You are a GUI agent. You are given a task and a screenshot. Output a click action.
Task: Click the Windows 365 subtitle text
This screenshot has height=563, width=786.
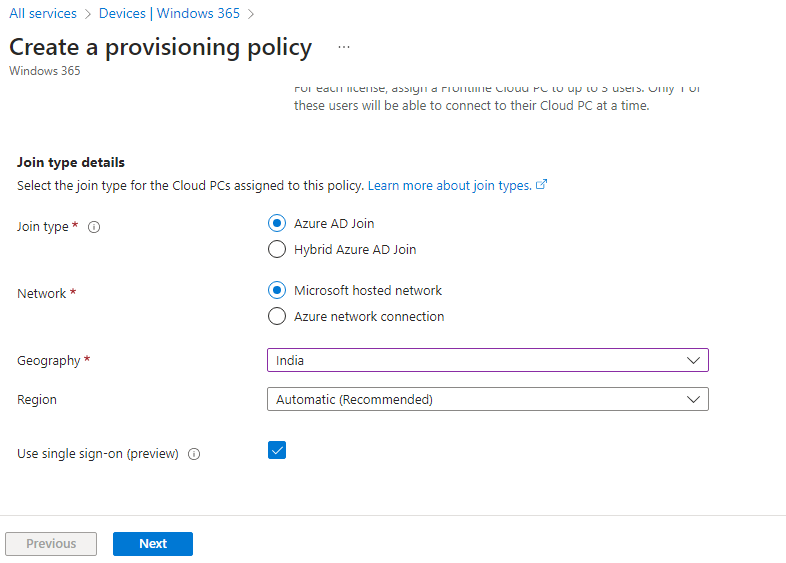click(x=45, y=71)
